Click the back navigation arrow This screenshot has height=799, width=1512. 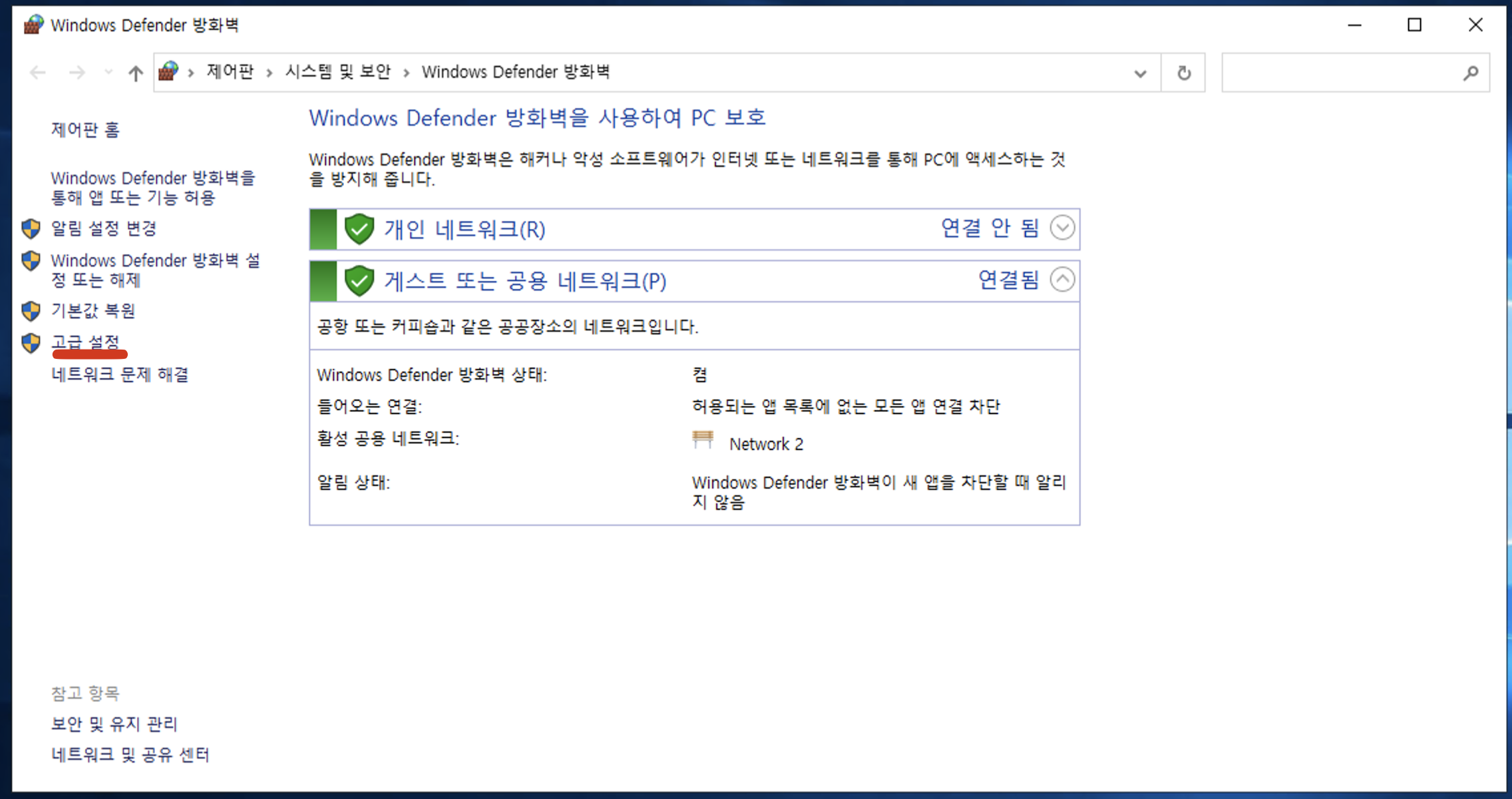[x=38, y=73]
